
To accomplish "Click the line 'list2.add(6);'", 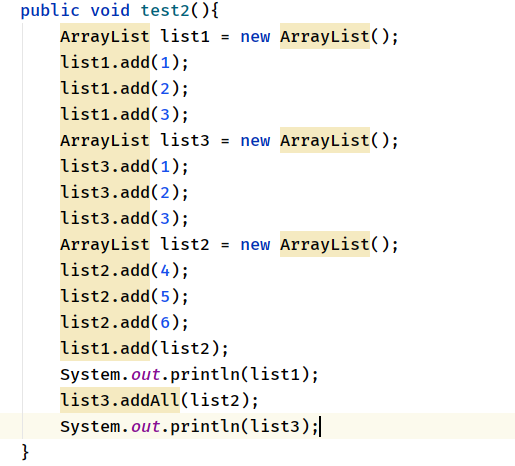I will [x=124, y=323].
